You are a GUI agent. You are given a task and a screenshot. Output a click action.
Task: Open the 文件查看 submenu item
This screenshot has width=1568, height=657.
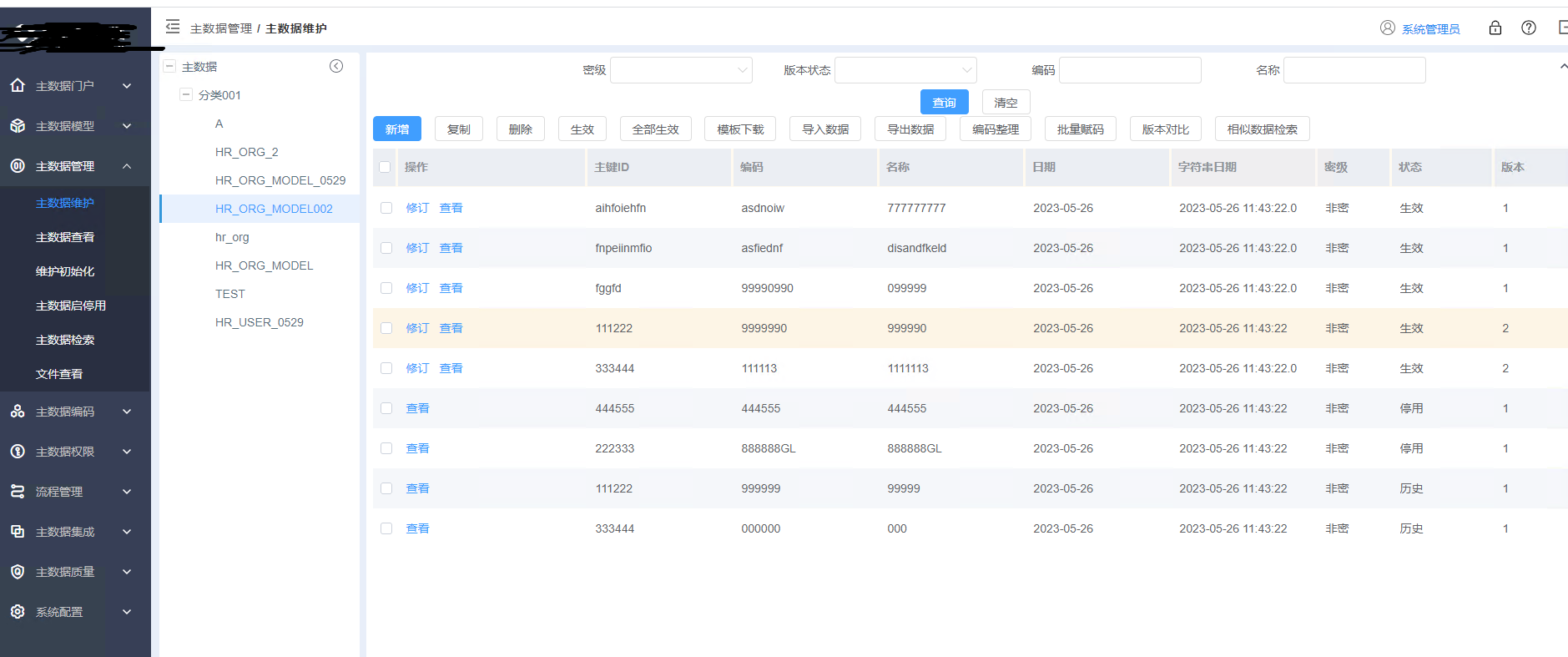coord(59,374)
